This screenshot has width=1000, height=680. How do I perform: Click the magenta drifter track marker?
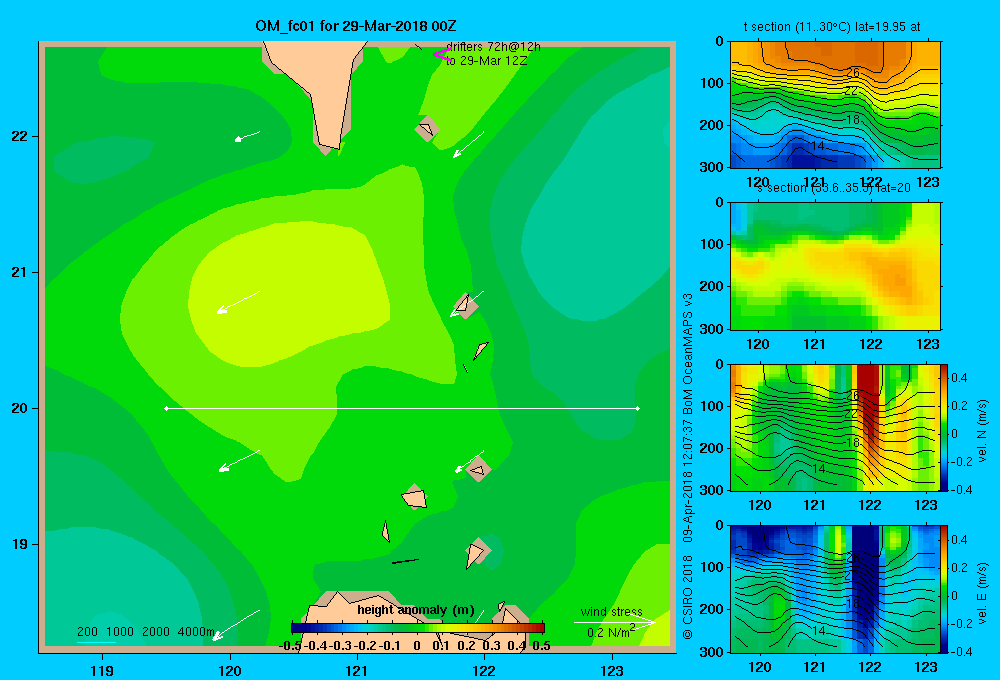[441, 55]
